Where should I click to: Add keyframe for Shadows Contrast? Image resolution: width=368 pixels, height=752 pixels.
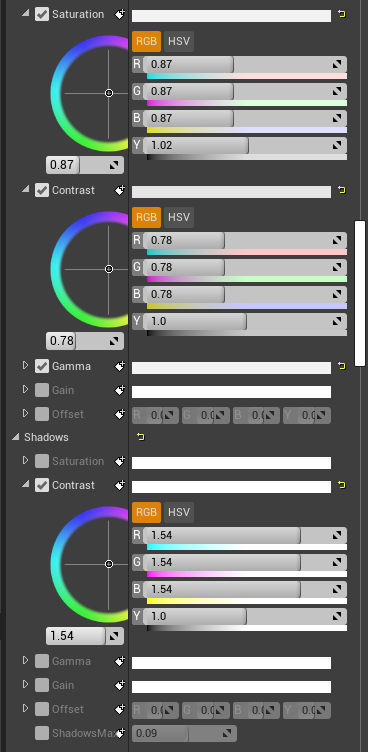coord(119,485)
